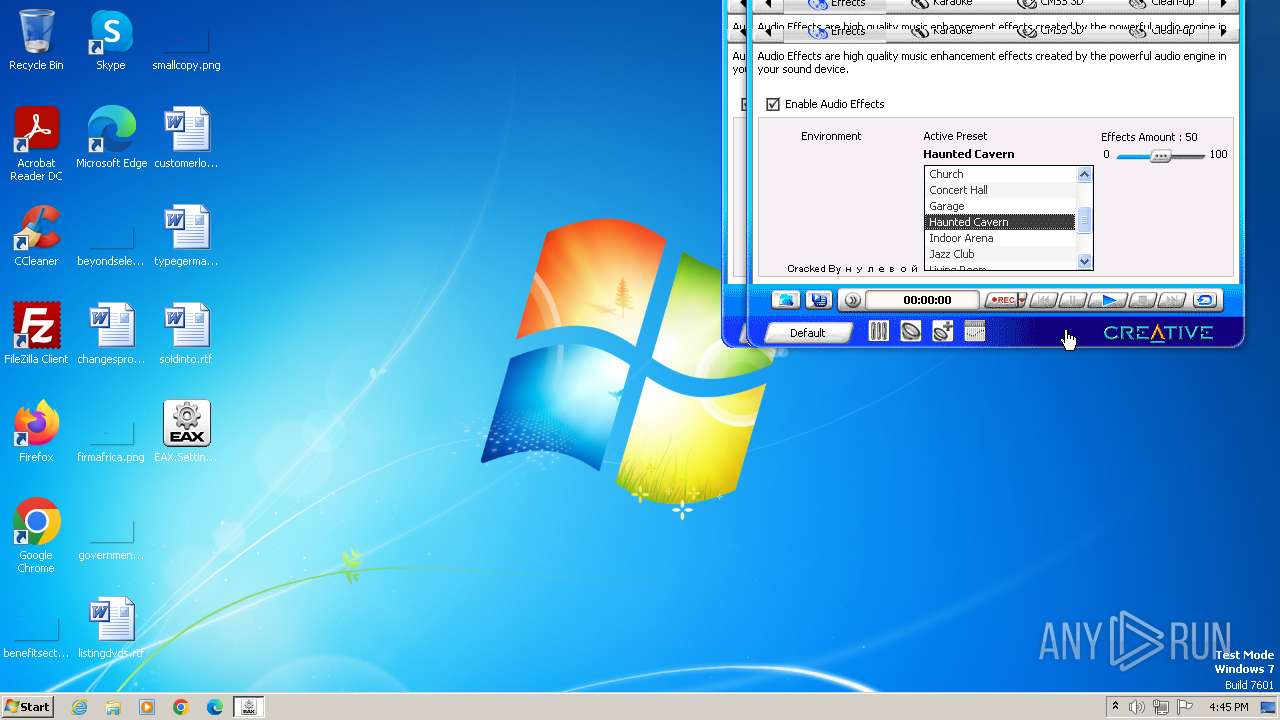Open the FileZilla Client shortcut
Viewport: 1280px width, 720px height.
(36, 334)
